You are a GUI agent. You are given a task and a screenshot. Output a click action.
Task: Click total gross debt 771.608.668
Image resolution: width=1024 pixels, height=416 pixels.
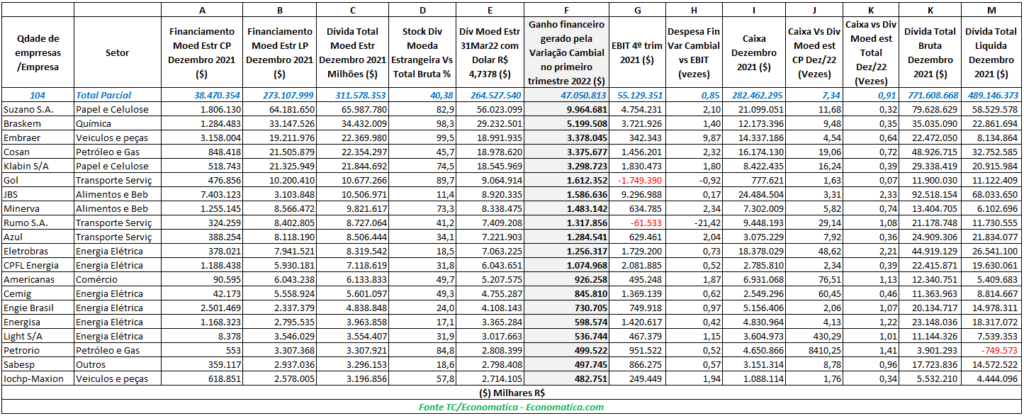(x=933, y=95)
